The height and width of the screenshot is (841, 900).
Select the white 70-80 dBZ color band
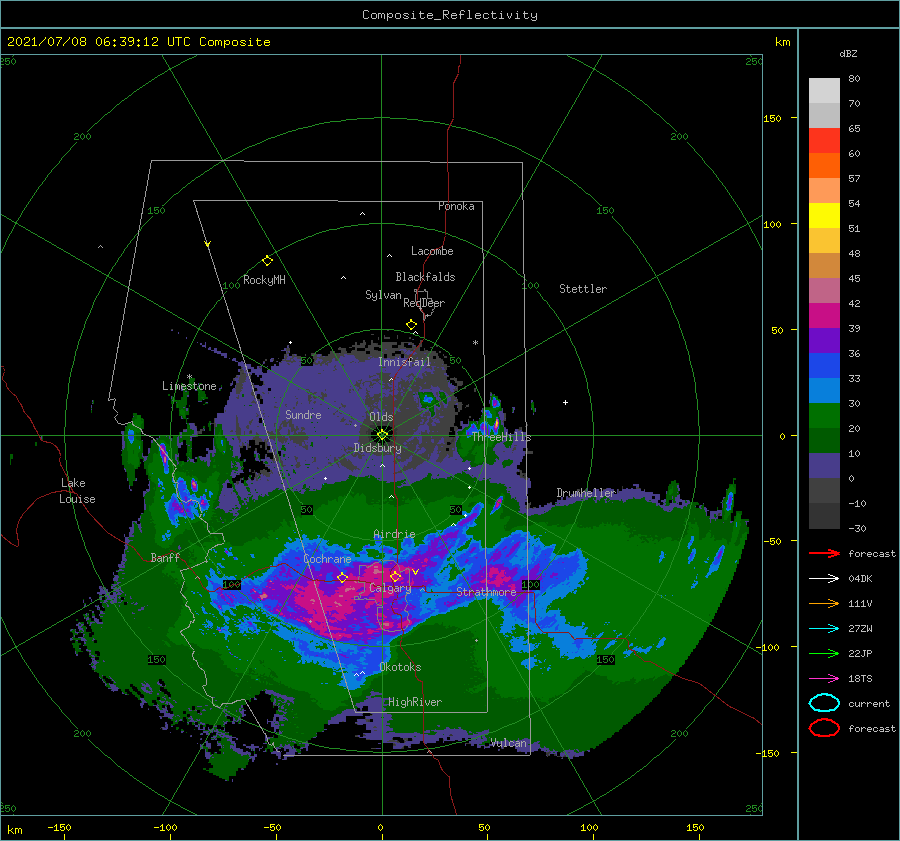click(x=824, y=91)
